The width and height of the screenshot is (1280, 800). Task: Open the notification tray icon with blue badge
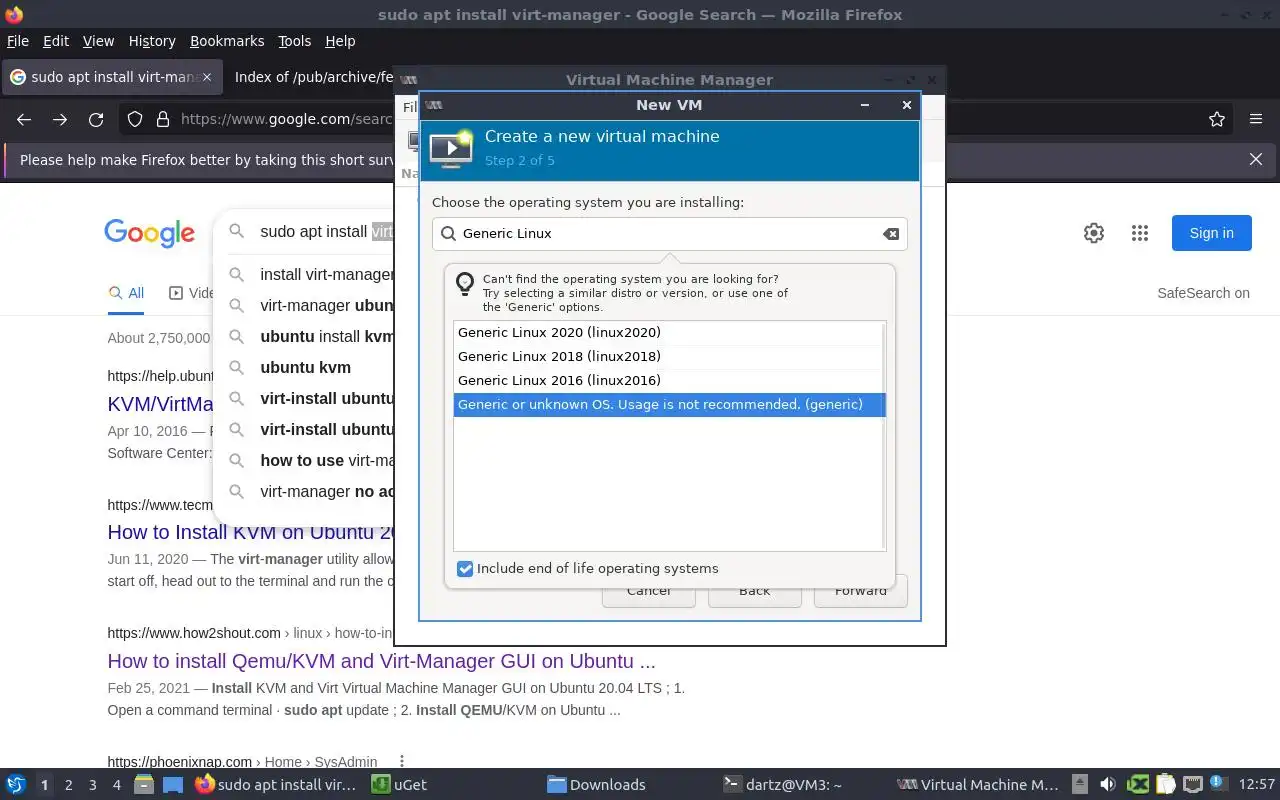(1217, 784)
